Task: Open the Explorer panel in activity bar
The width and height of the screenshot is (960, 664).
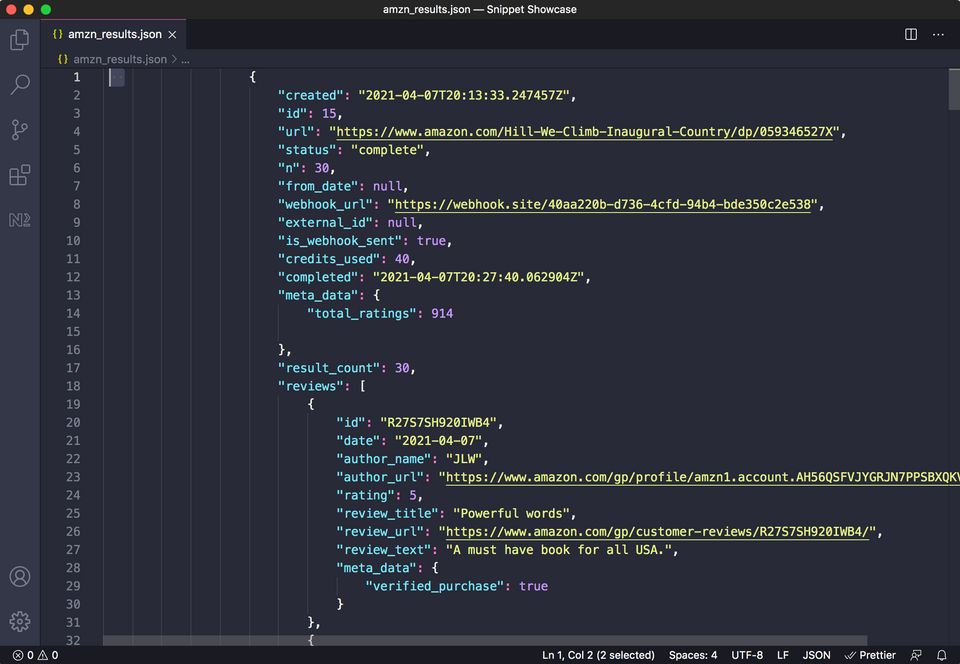Action: (x=19, y=40)
